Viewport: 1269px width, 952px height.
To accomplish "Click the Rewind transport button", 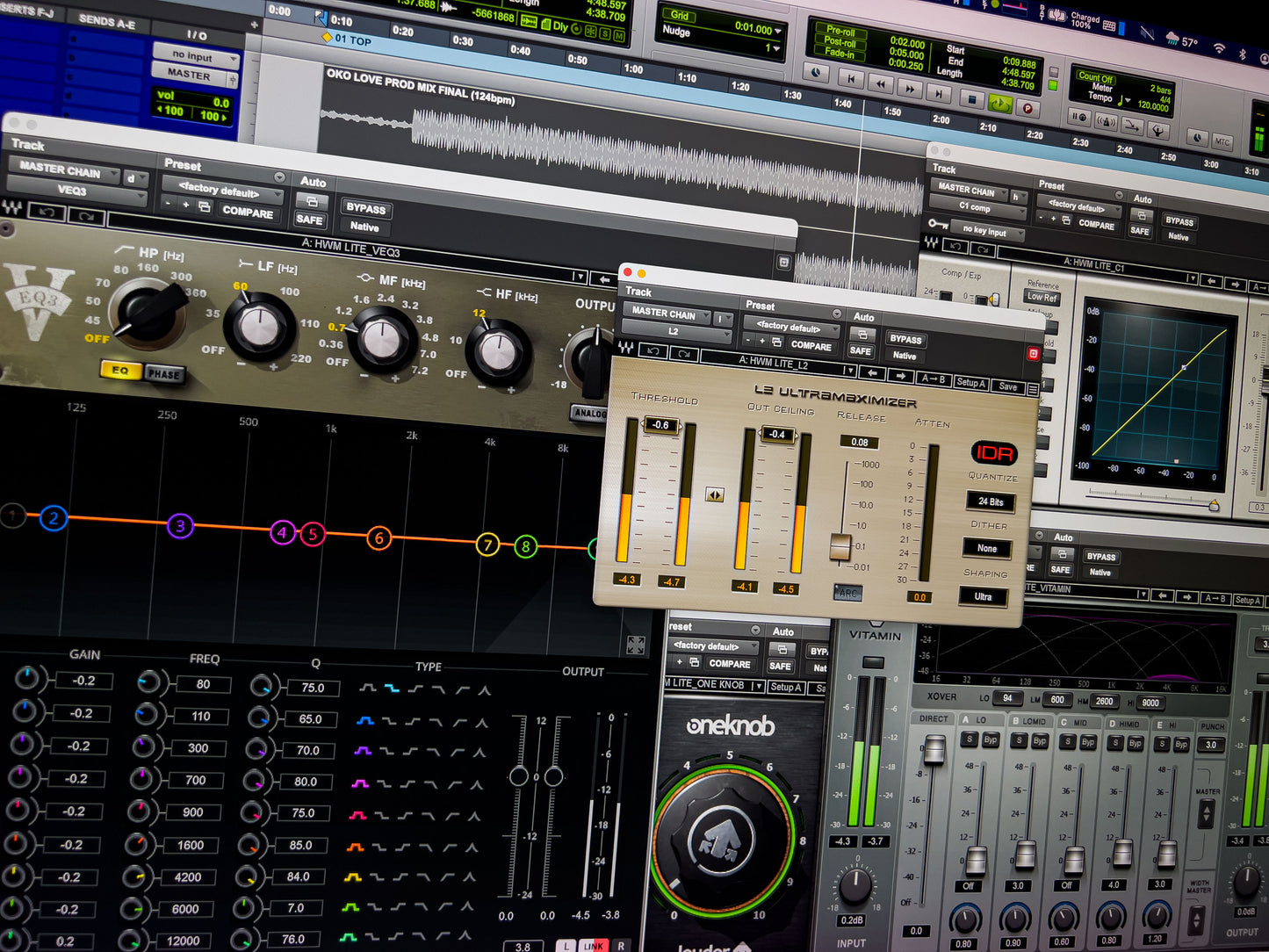I will click(880, 83).
